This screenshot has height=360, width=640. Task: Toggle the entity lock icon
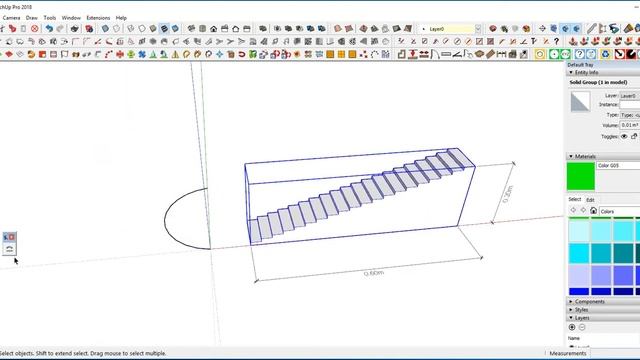pos(634,136)
